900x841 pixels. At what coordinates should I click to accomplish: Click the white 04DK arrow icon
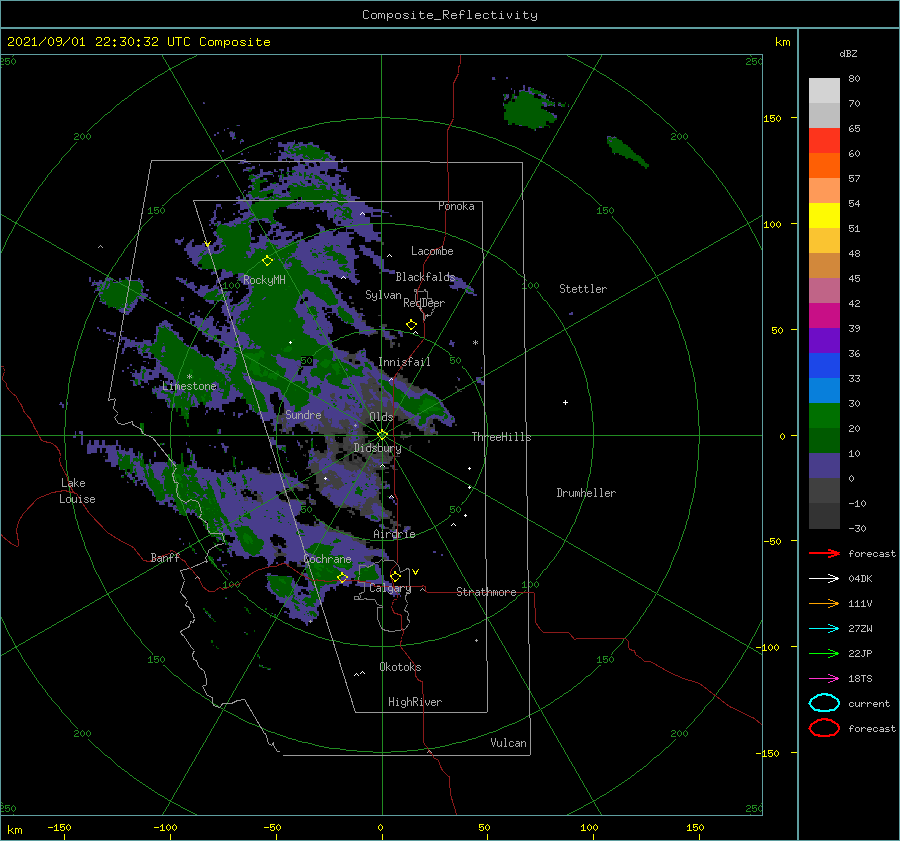824,578
